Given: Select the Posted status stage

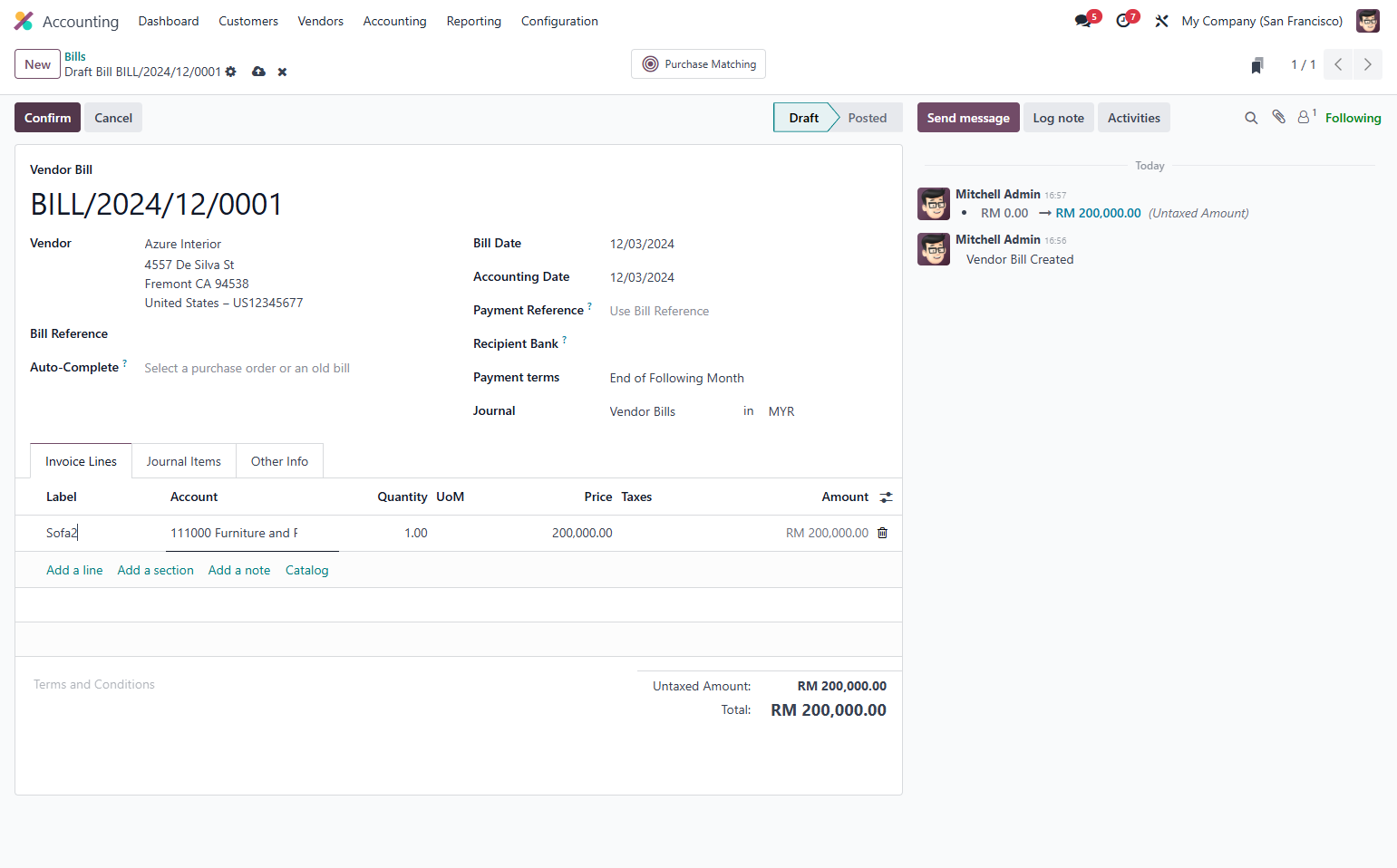Looking at the screenshot, I should pos(868,118).
